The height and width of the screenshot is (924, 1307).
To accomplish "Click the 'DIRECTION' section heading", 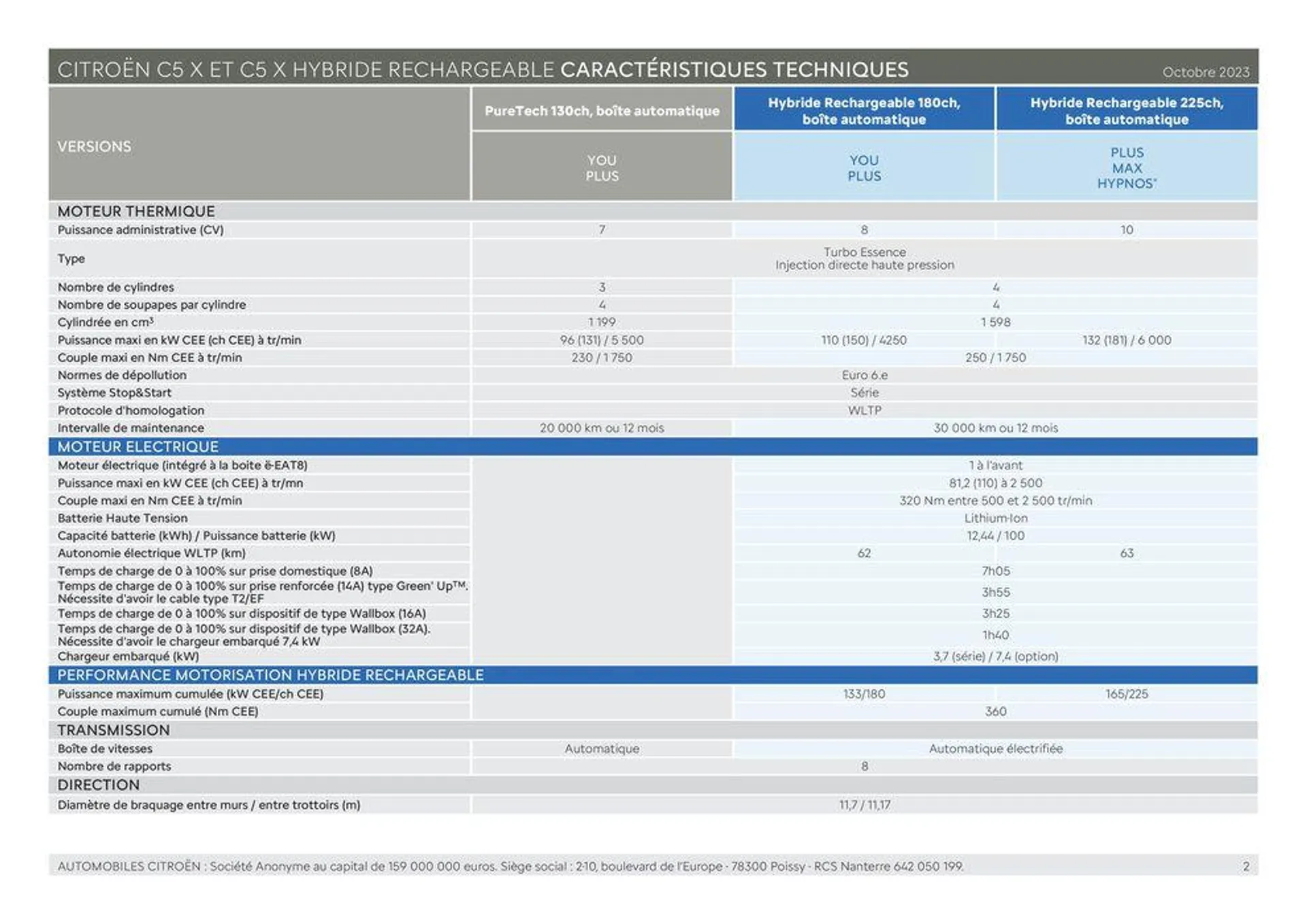I will pyautogui.click(x=98, y=785).
